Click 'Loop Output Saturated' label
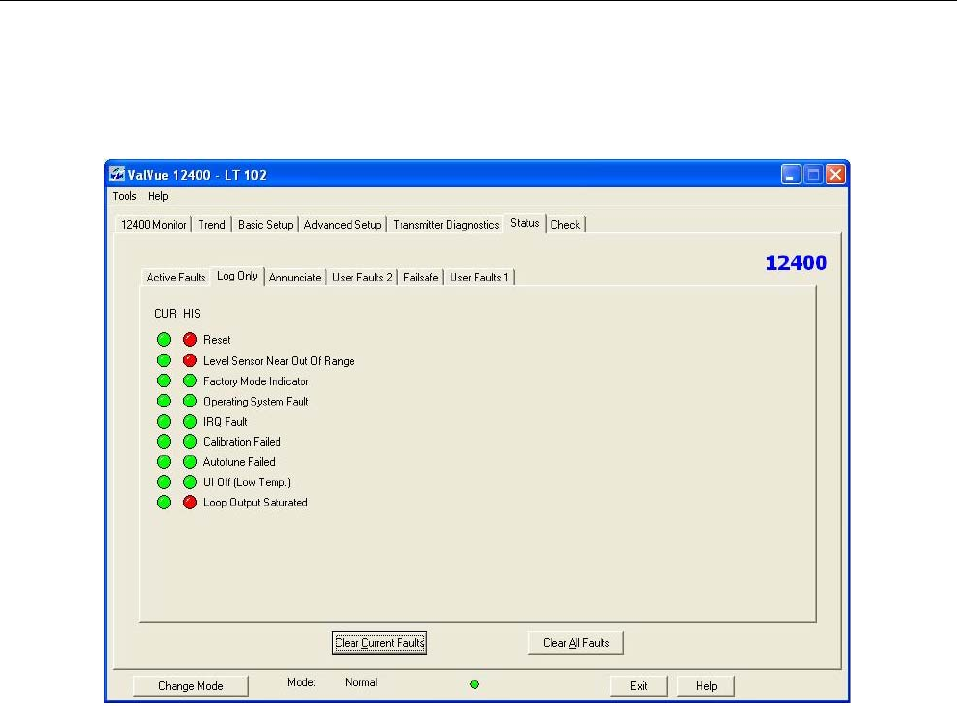The width and height of the screenshot is (957, 706). 255,502
